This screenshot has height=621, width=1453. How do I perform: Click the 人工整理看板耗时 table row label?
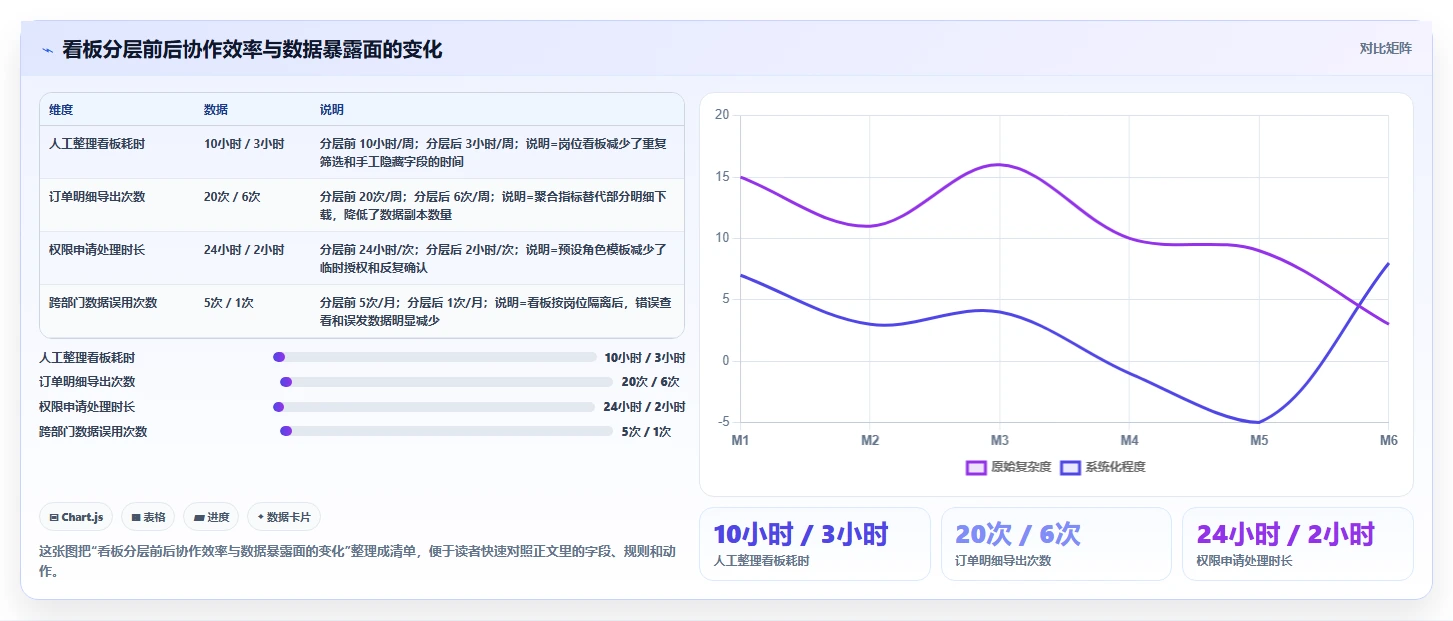[97, 144]
